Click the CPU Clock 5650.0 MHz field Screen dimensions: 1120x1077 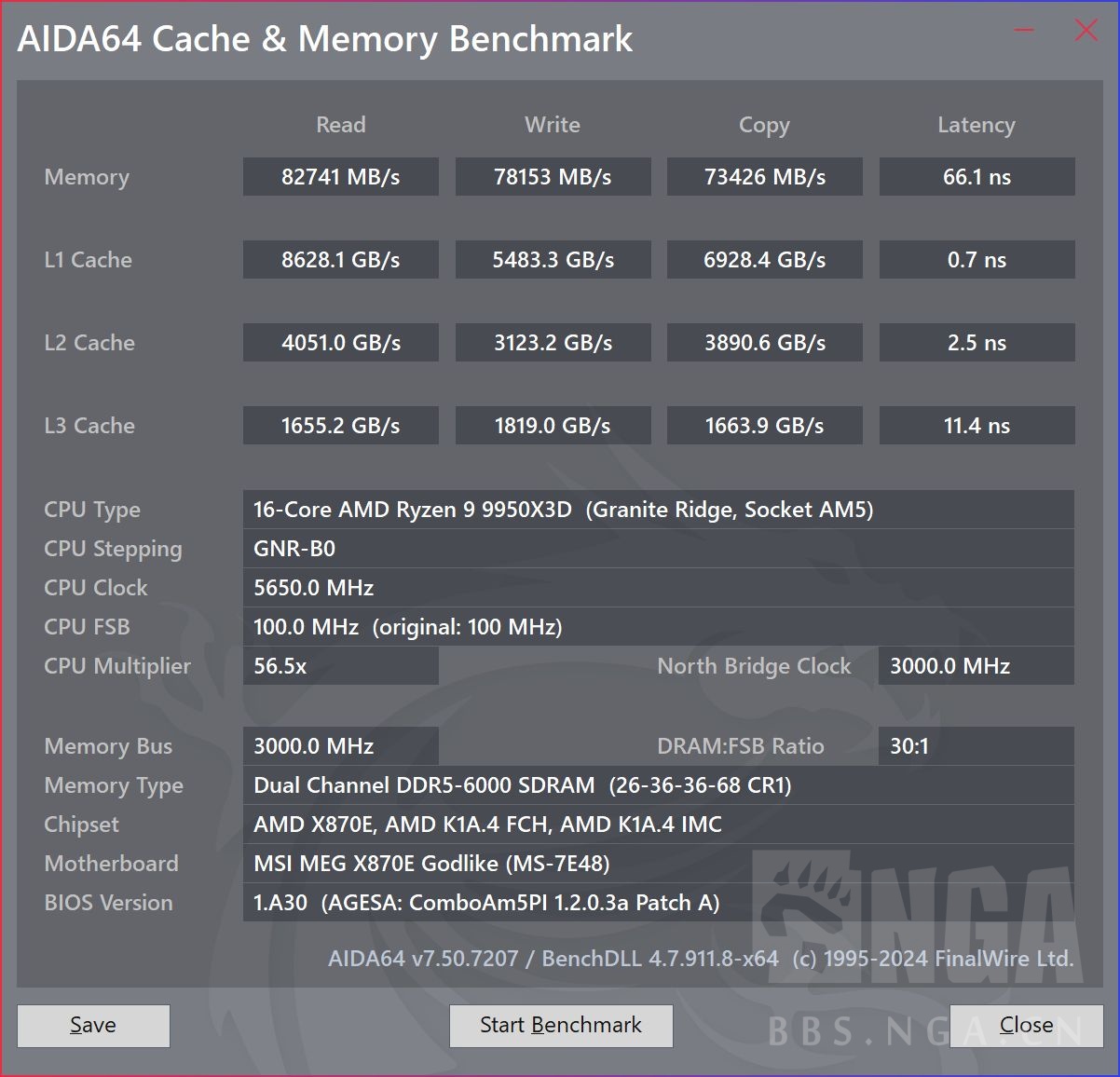coord(658,588)
